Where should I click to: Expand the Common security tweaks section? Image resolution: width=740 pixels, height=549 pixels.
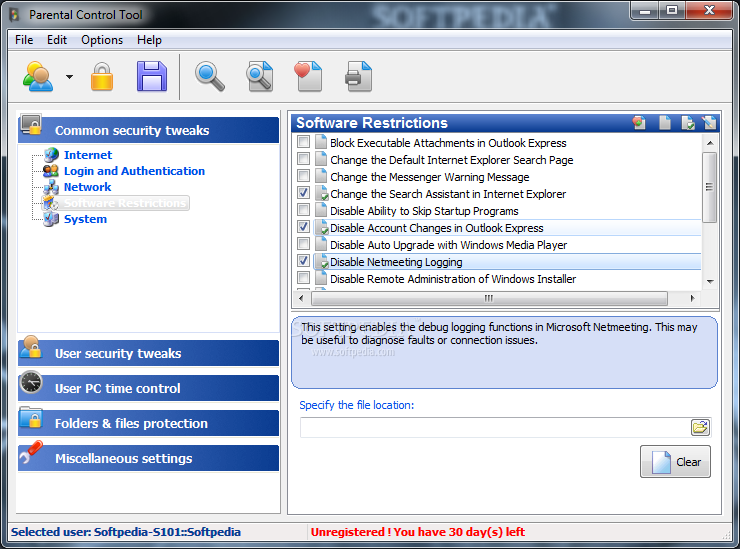click(x=148, y=130)
